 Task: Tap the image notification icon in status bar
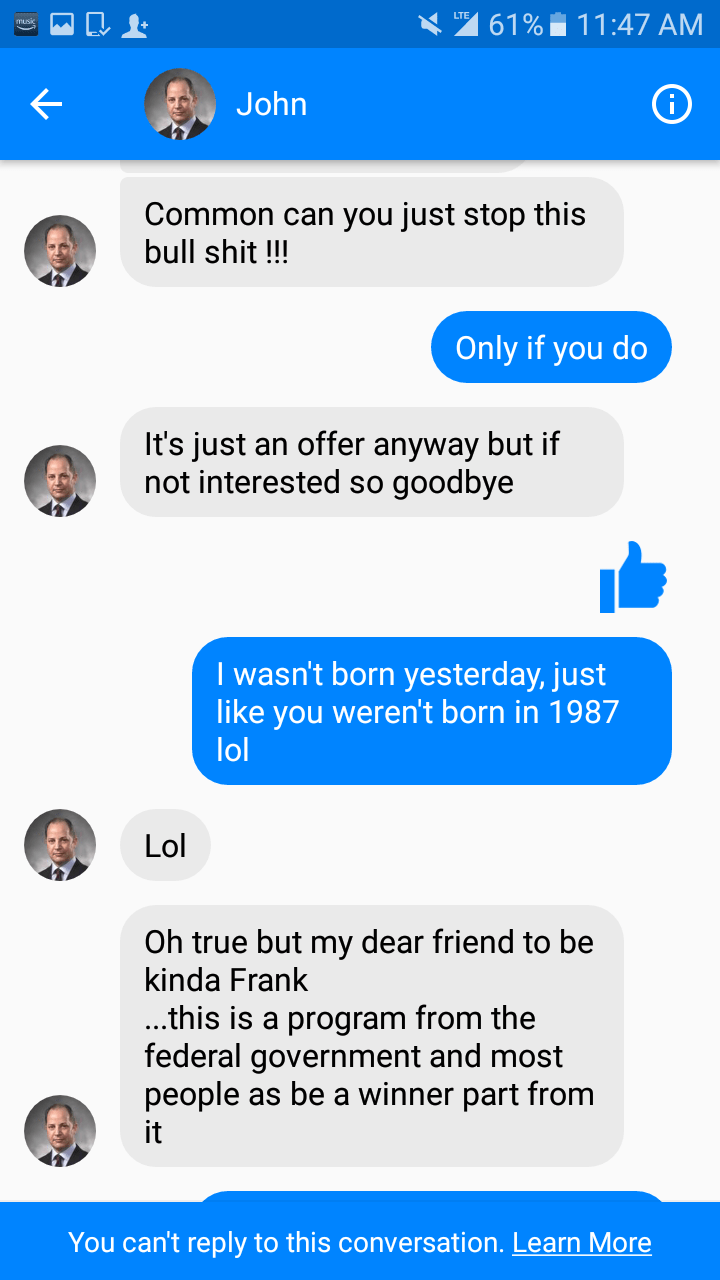tap(62, 24)
